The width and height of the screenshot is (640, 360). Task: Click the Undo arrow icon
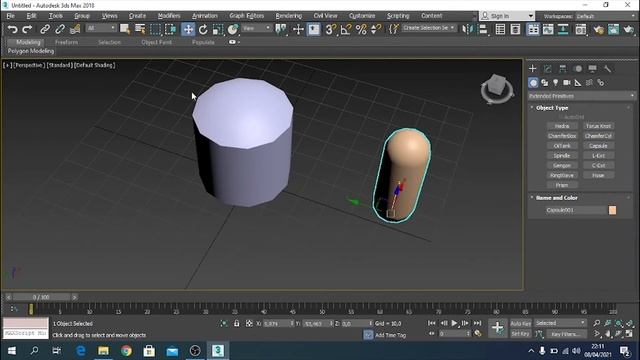pyautogui.click(x=13, y=29)
